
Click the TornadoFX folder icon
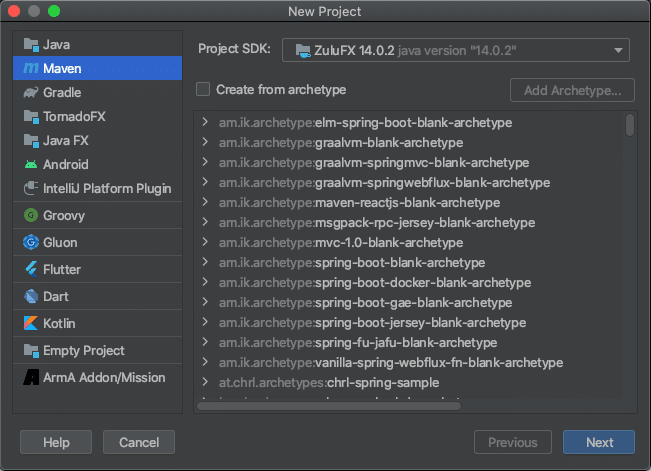pos(31,117)
